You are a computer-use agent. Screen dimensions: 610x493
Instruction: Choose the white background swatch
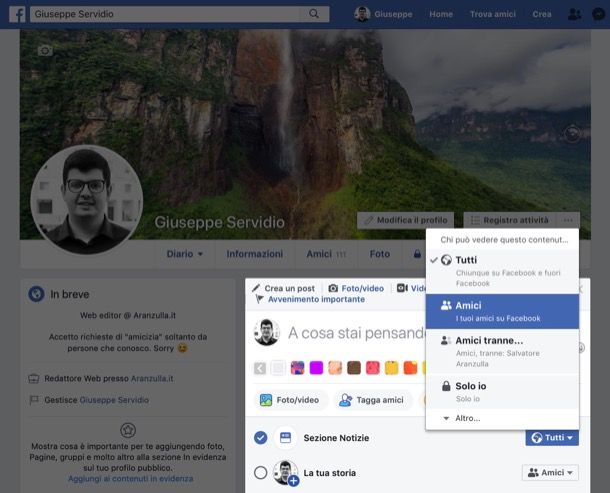pos(278,368)
